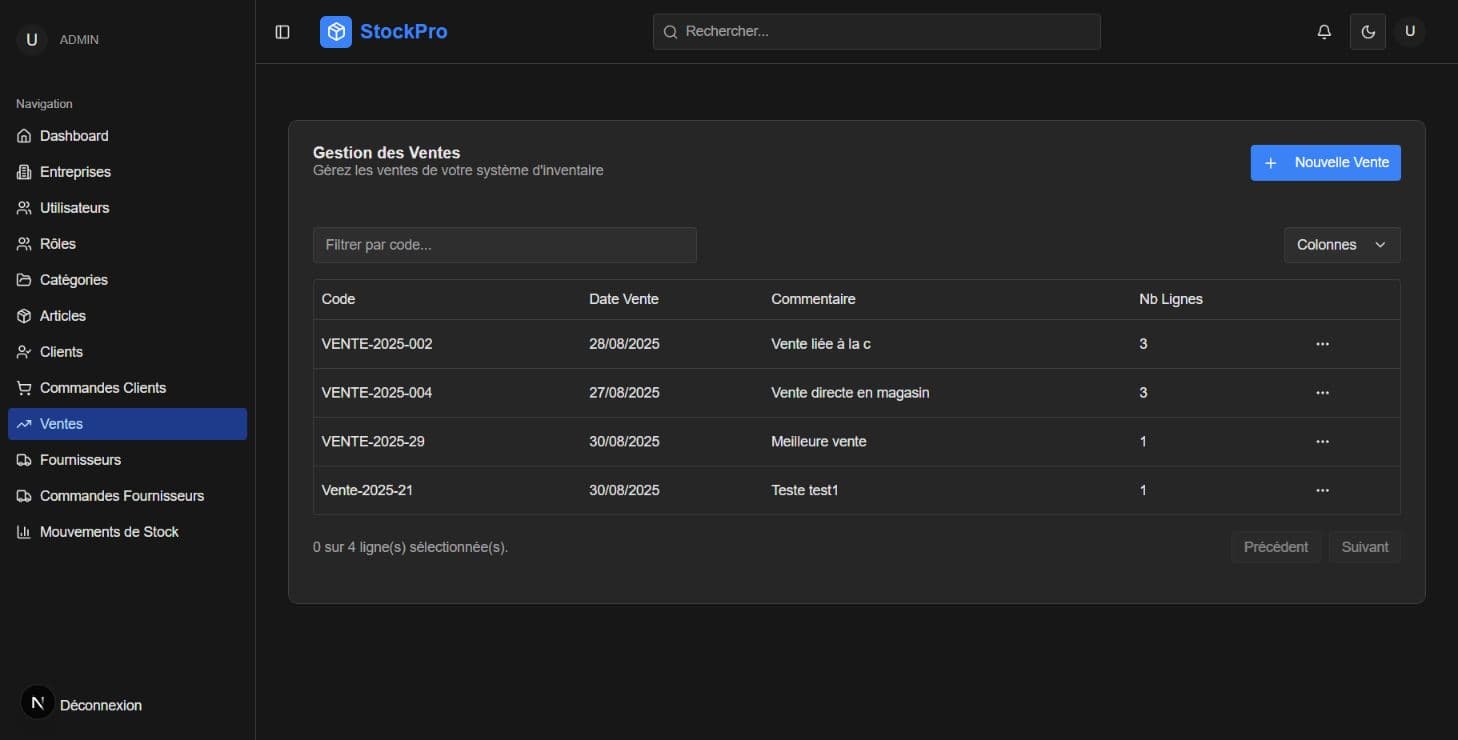Click the Articles package icon
The image size is (1458, 740).
tap(24, 316)
